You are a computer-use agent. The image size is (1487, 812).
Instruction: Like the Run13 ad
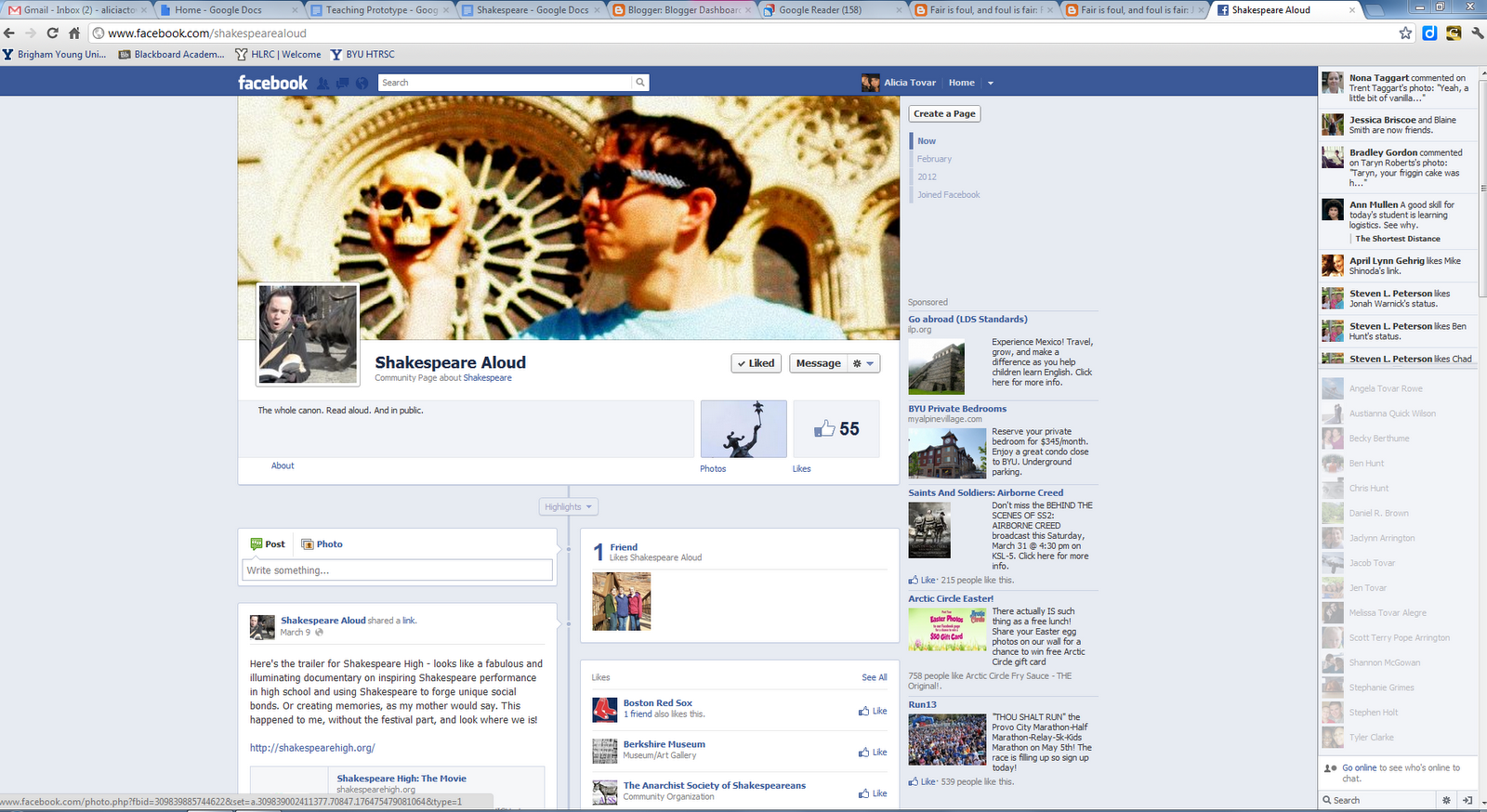pos(922,781)
